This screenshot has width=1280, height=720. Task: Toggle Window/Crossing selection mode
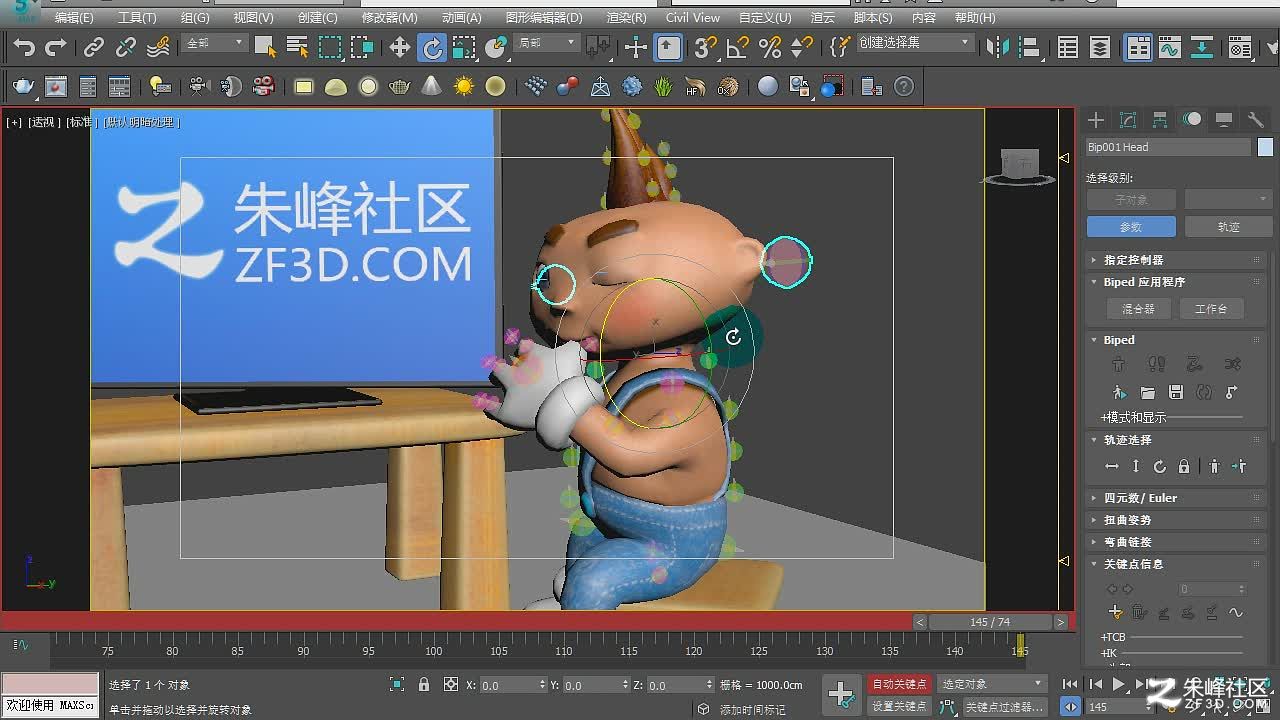[x=362, y=47]
